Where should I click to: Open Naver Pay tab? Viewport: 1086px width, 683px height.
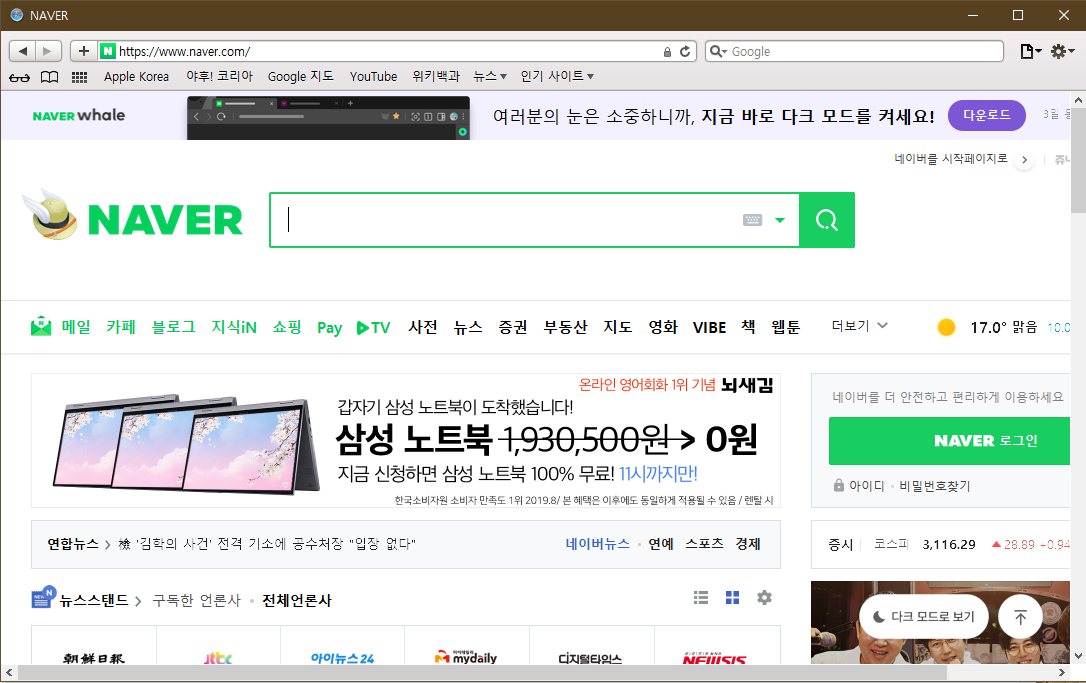330,328
